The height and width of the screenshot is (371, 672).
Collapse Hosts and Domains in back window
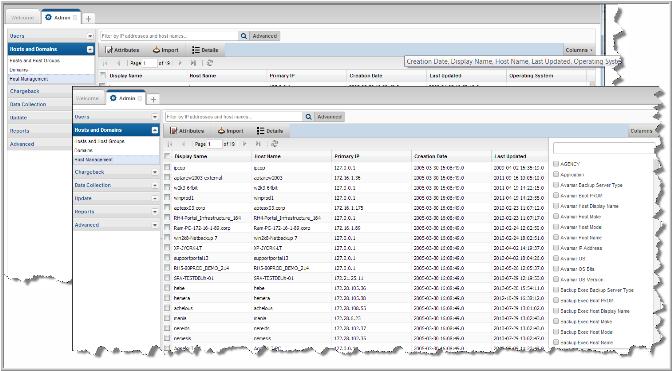click(x=90, y=49)
